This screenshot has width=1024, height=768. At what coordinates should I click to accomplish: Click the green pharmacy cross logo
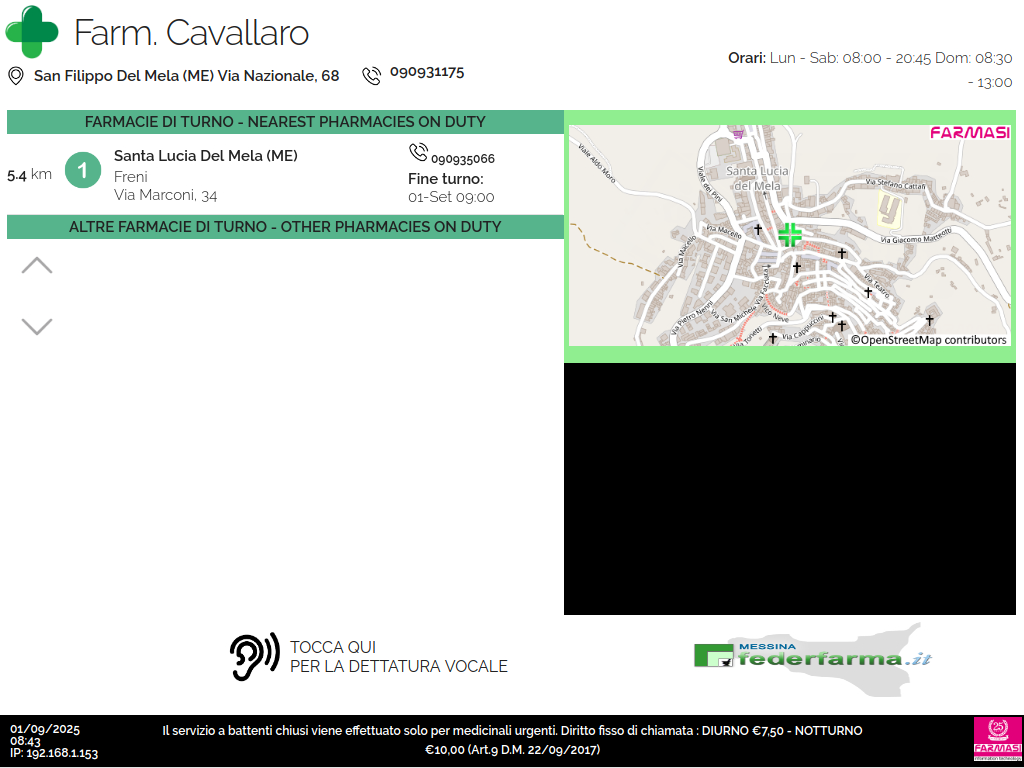tap(32, 32)
